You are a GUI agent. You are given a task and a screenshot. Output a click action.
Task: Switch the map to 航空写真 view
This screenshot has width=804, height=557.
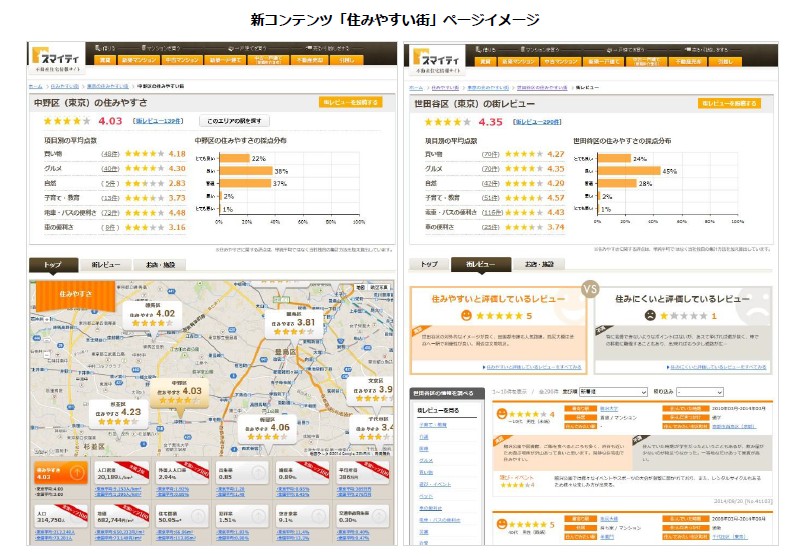pos(380,288)
